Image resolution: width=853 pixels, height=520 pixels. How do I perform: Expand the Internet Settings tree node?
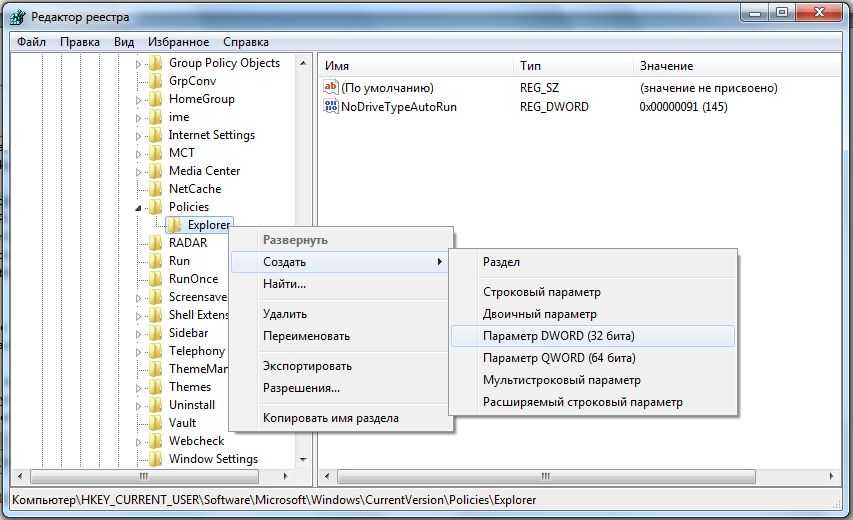click(139, 135)
